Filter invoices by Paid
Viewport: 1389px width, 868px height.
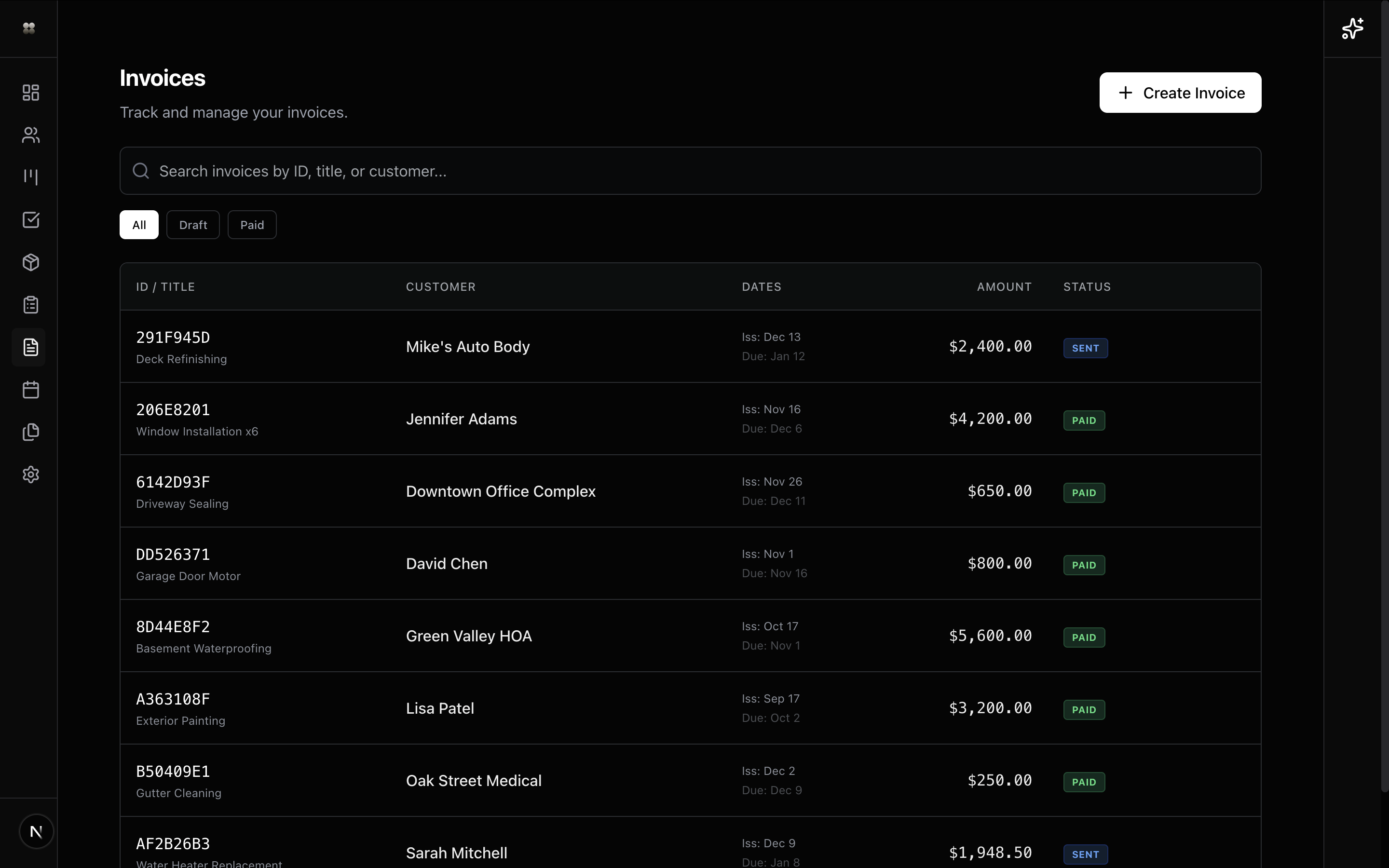coord(252,224)
